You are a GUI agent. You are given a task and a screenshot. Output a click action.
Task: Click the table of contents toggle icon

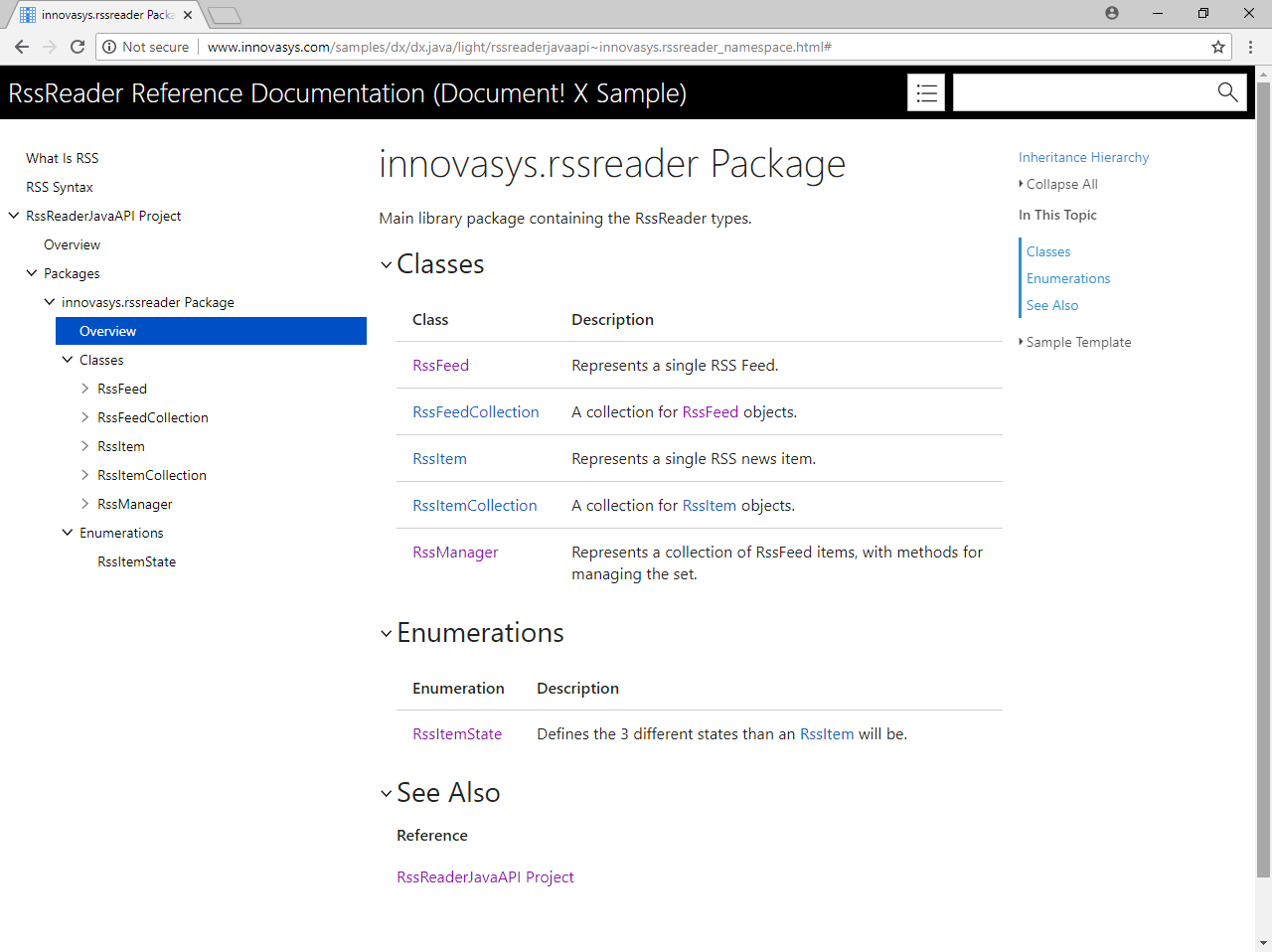[926, 93]
